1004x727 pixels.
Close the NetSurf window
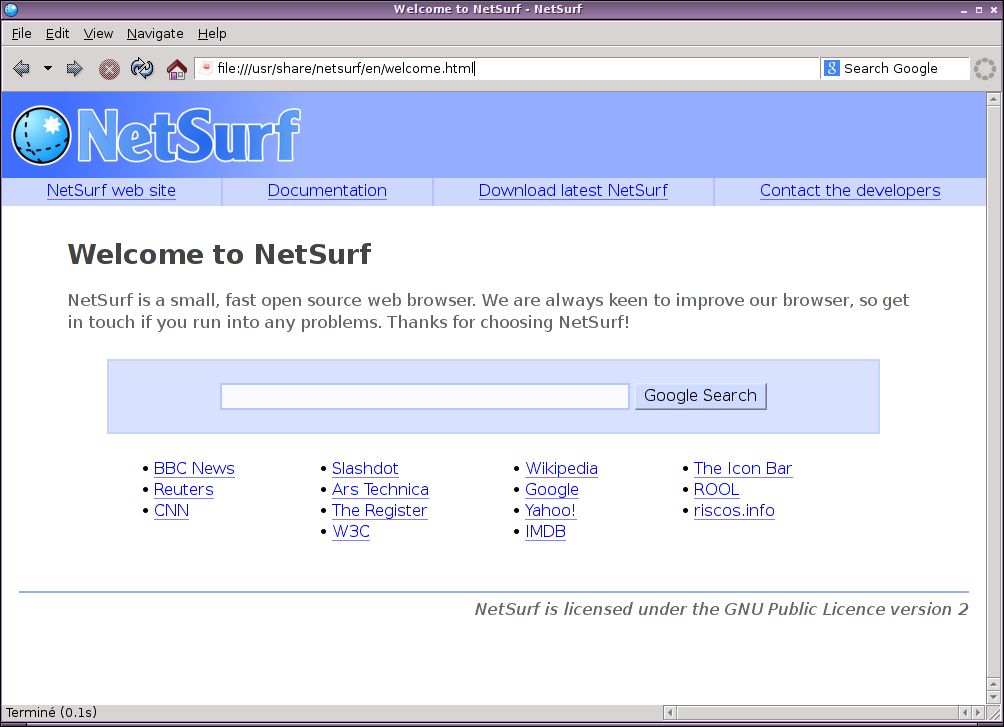[x=994, y=10]
